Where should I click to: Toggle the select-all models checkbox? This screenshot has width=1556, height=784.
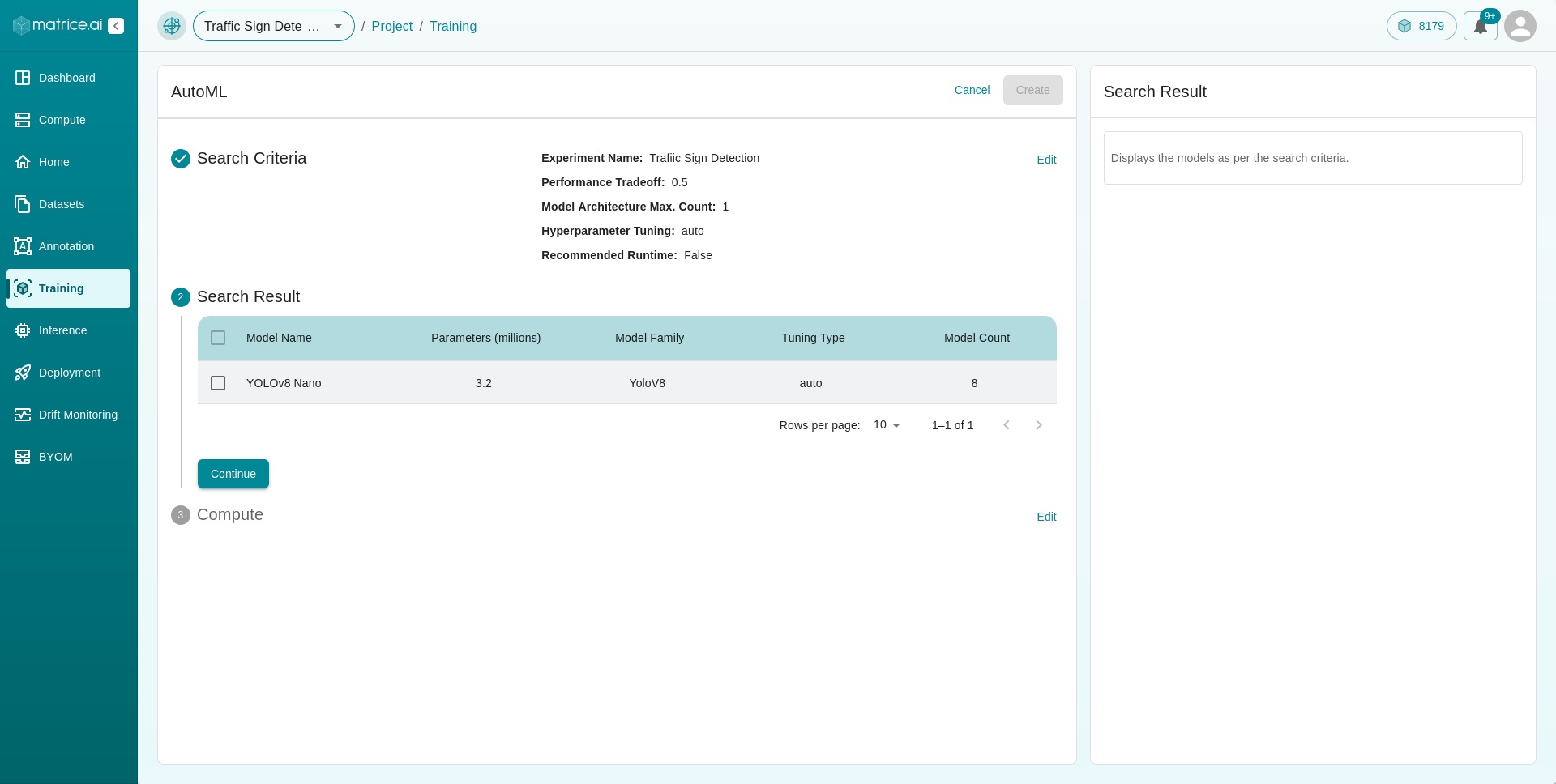[x=218, y=338]
